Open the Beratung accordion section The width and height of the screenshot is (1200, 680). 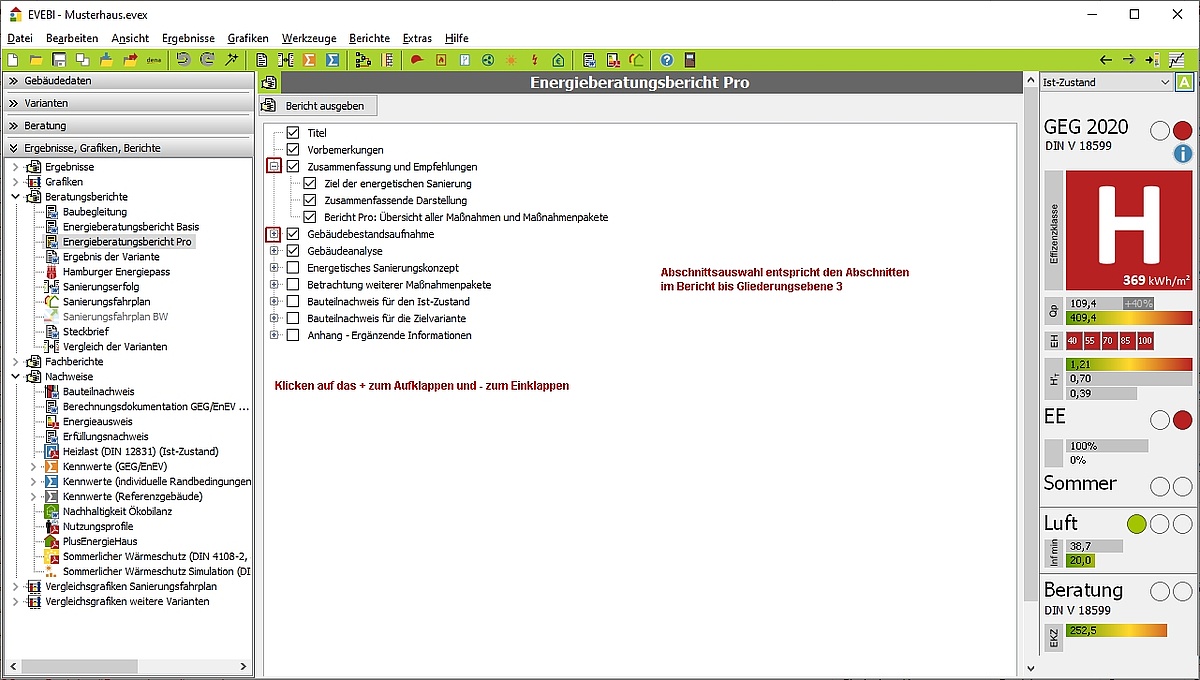tap(127, 126)
